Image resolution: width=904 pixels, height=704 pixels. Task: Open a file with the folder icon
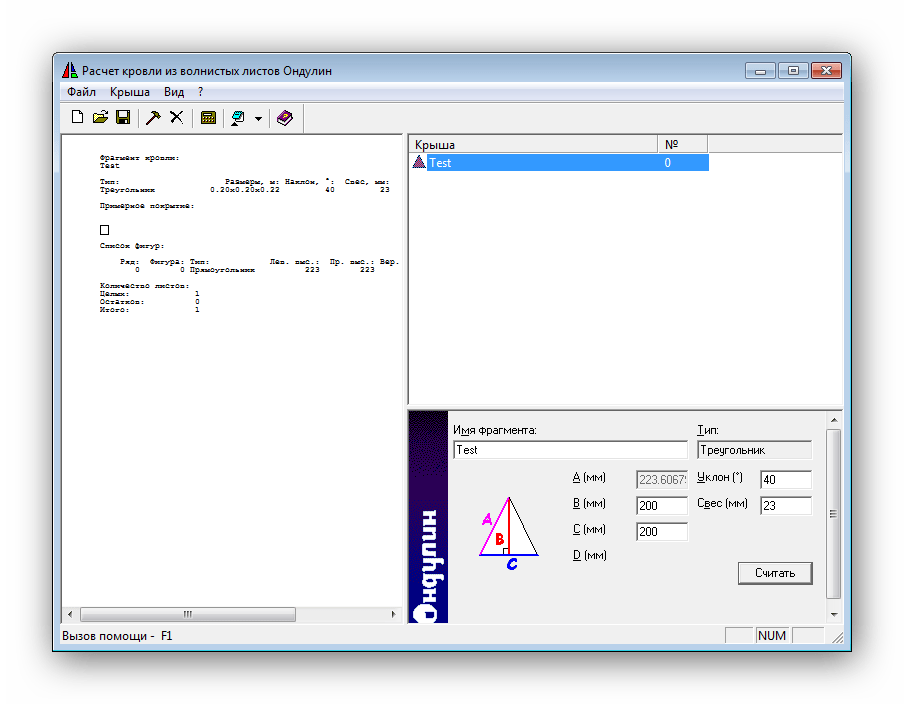point(100,118)
